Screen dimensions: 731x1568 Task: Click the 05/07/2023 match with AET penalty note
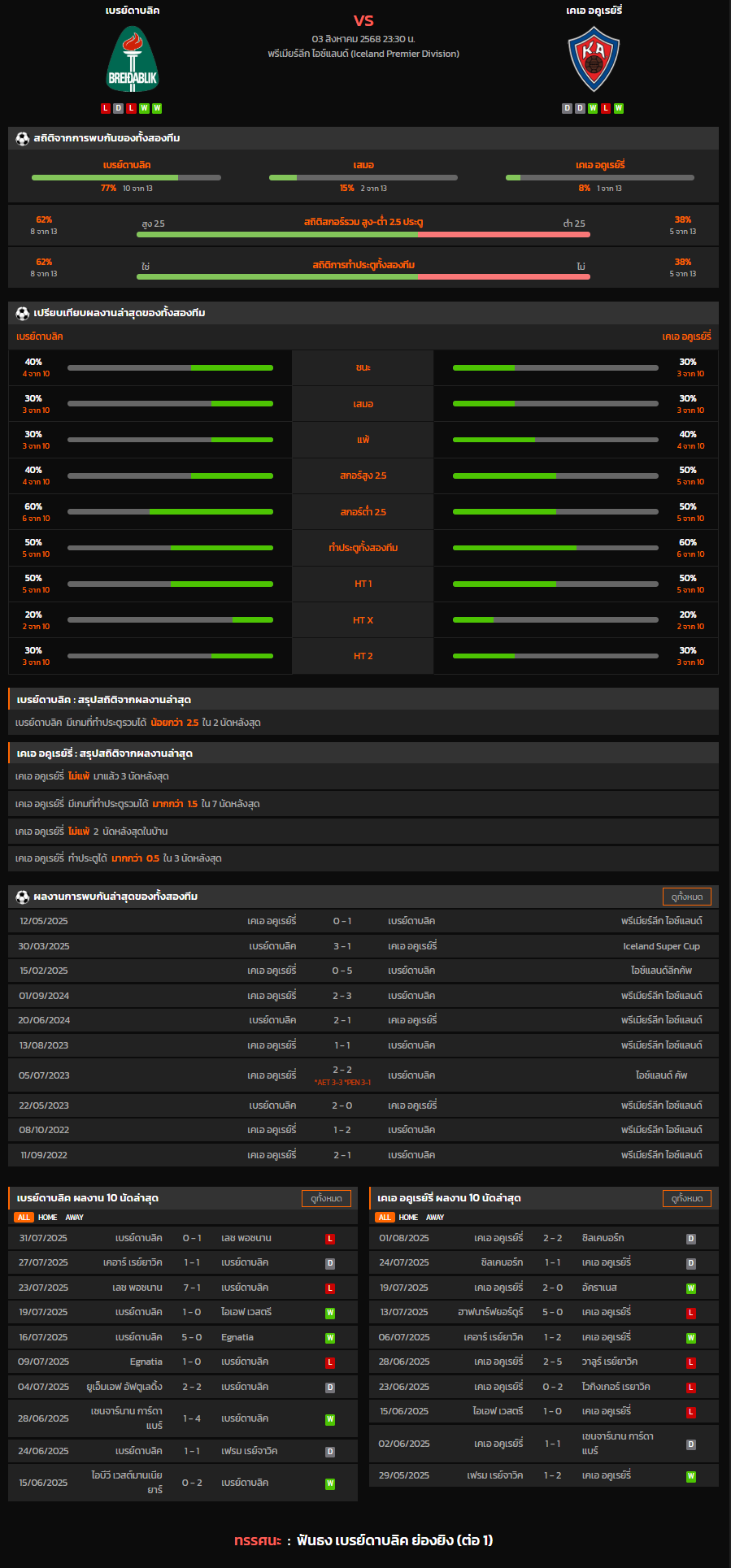click(x=363, y=1075)
